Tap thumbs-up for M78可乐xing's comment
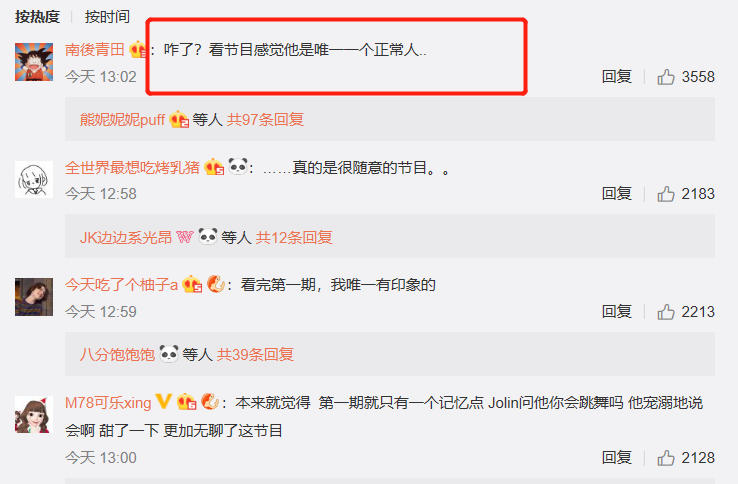Screen dimensions: 738x484 (x=666, y=458)
